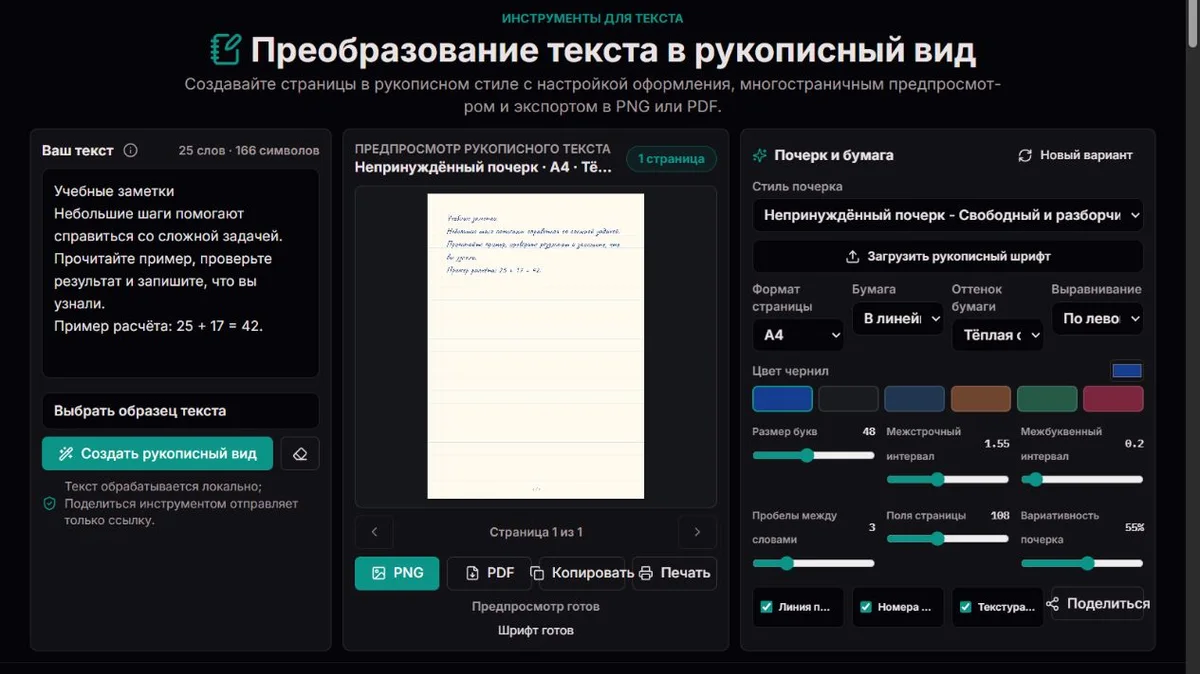The width and height of the screenshot is (1200, 674).
Task: Click the Межстрочный интервал slider
Action: 947,480
